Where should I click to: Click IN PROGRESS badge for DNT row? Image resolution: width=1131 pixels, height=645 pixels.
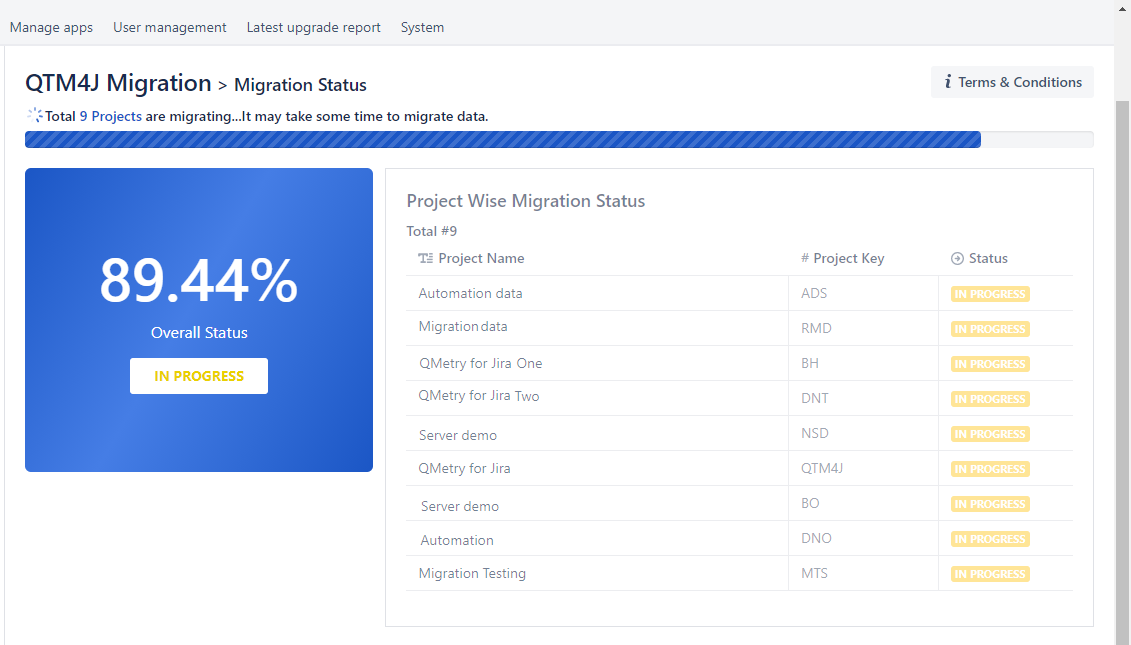(x=990, y=399)
